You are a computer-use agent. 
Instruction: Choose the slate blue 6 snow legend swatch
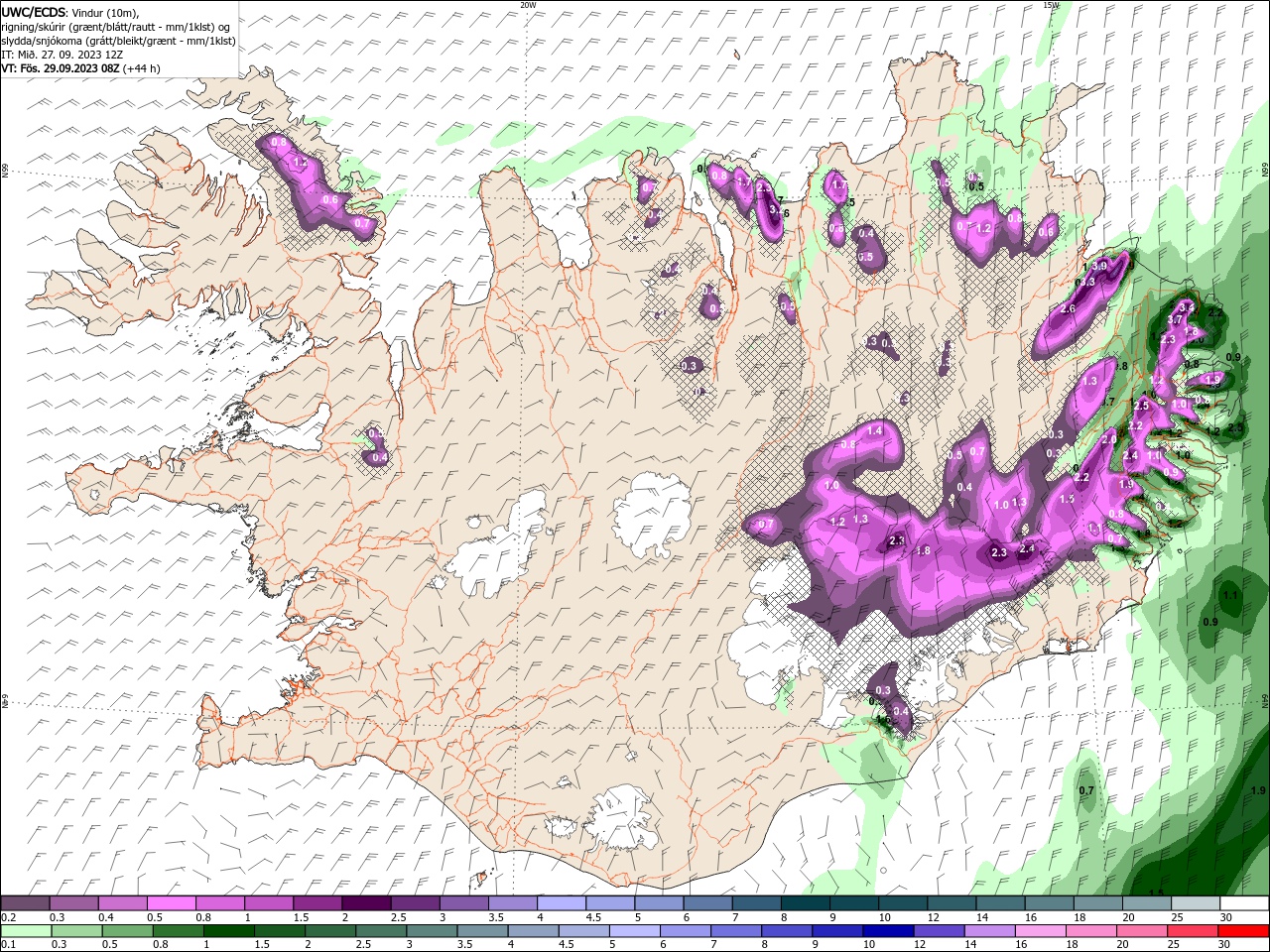pyautogui.click(x=706, y=903)
